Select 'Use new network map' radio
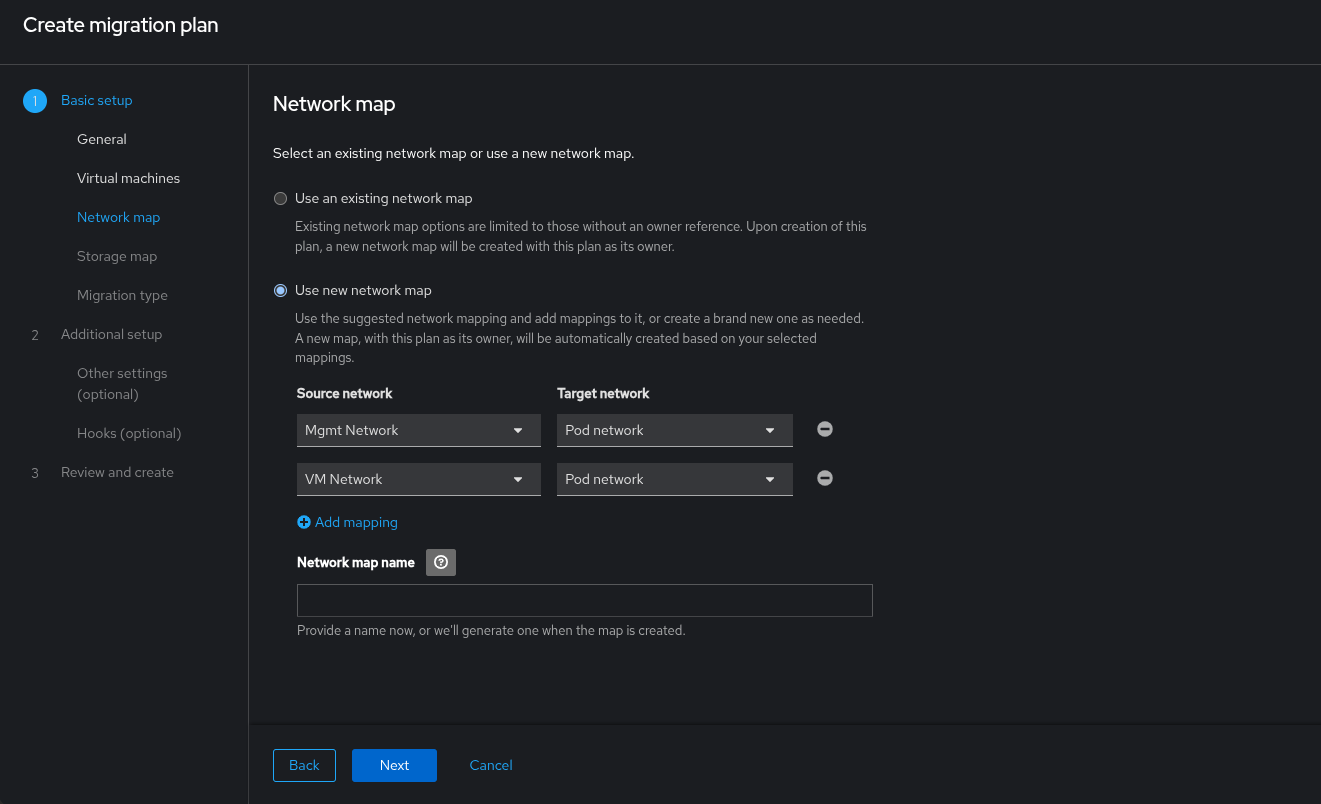This screenshot has width=1321, height=804. click(x=281, y=290)
